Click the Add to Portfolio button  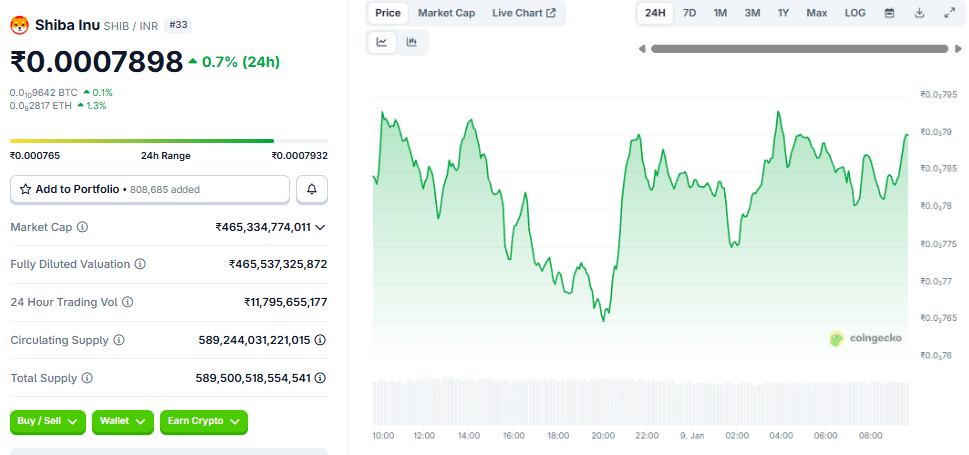[150, 189]
